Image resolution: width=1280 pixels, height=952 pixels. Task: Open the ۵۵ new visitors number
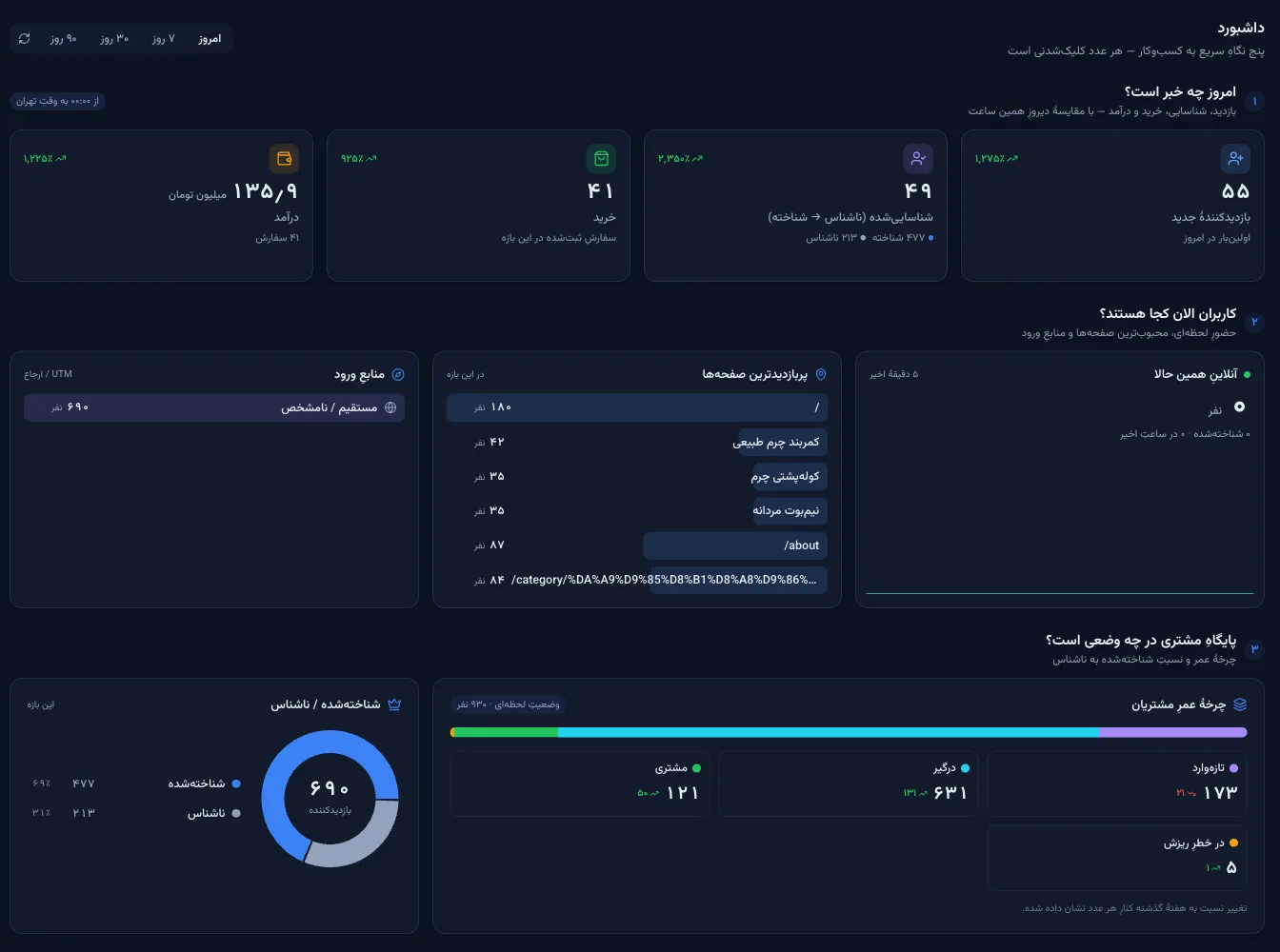pos(1235,191)
